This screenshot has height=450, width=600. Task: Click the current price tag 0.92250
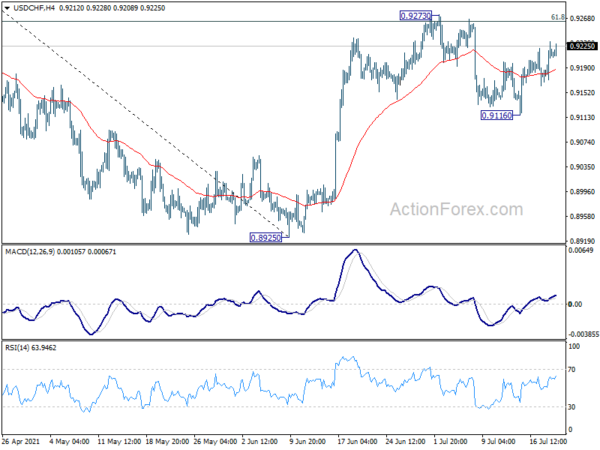point(582,46)
